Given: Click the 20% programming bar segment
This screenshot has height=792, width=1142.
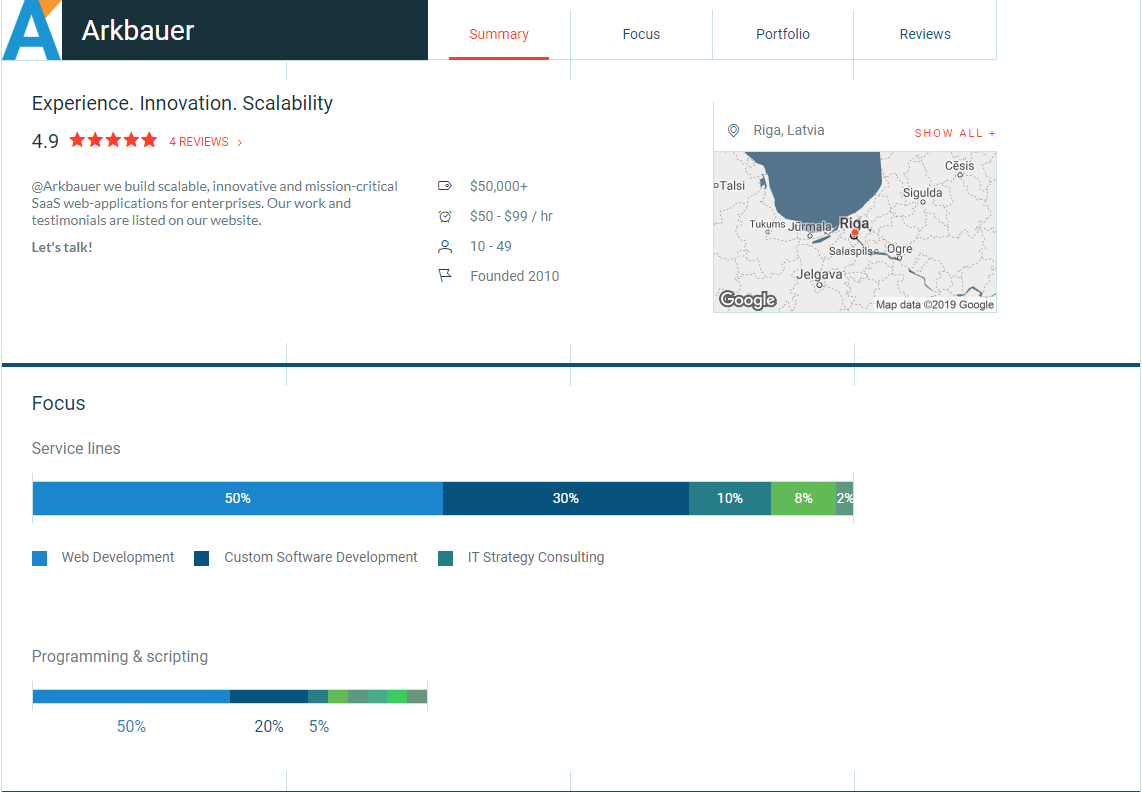Looking at the screenshot, I should 269,697.
